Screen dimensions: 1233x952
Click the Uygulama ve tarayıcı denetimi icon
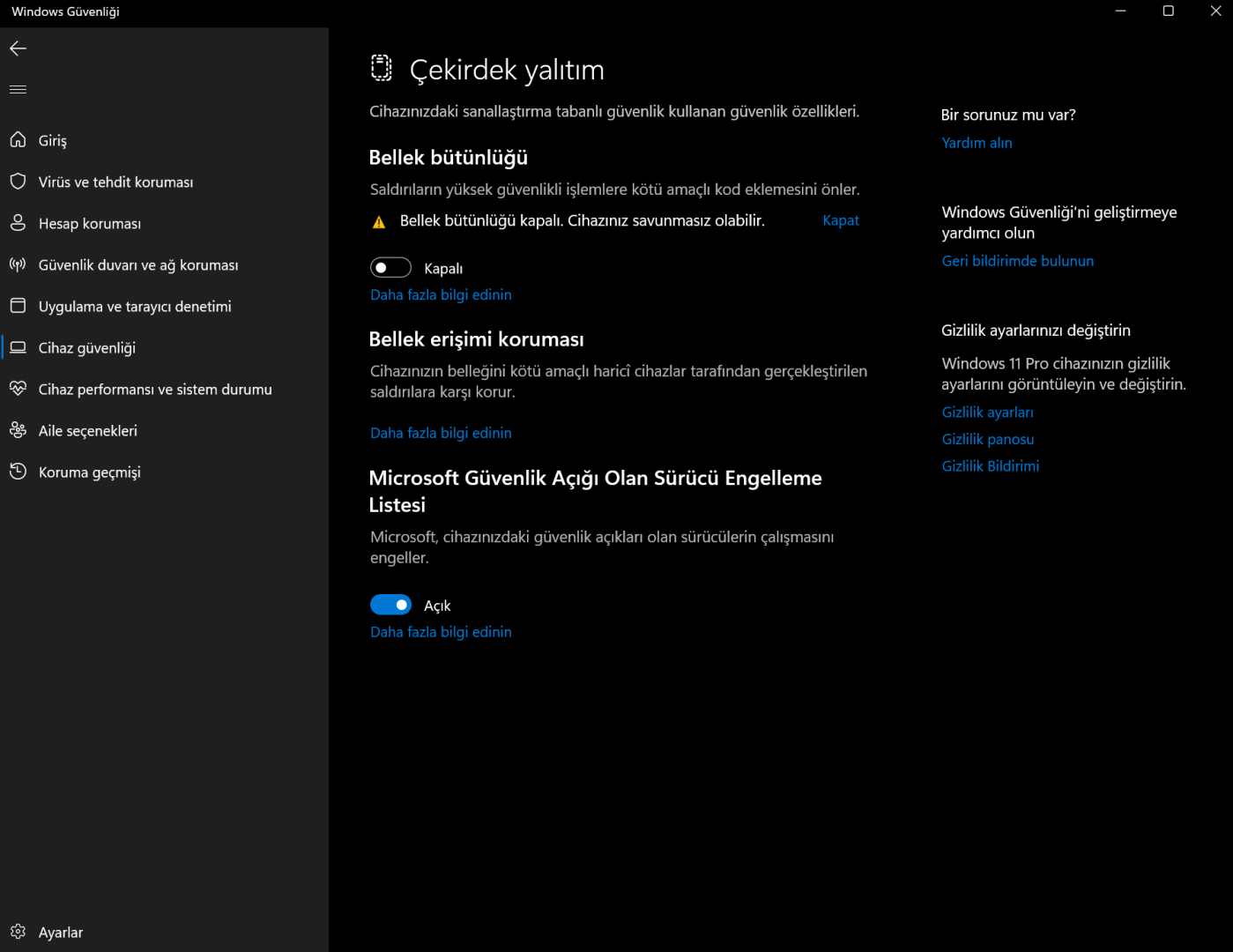(x=18, y=306)
